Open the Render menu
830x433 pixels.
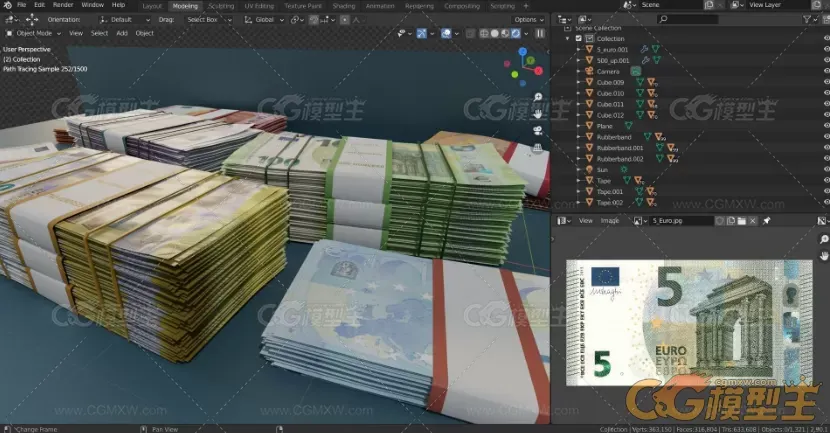[63, 5]
